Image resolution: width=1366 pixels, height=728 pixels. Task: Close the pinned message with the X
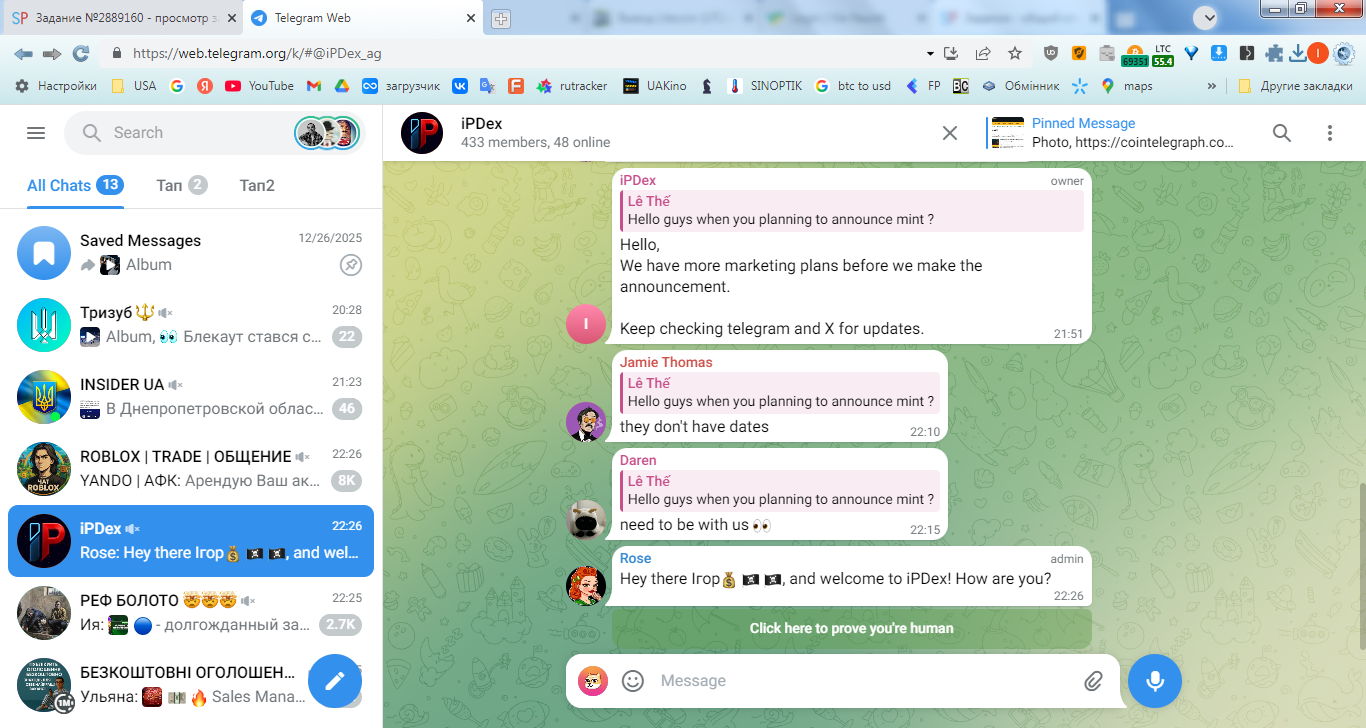(x=950, y=133)
